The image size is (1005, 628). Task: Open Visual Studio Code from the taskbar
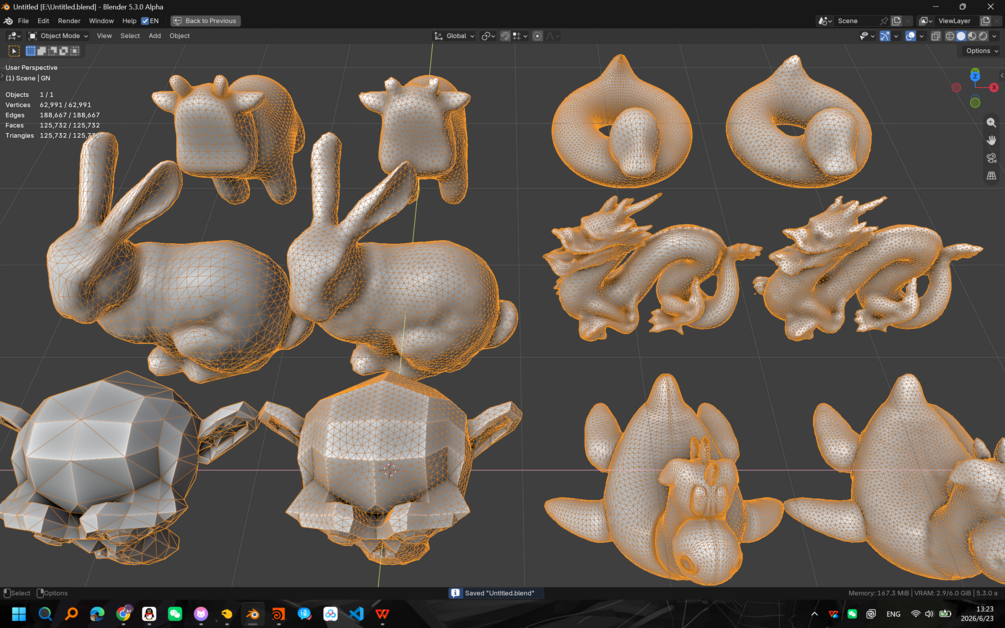(x=356, y=614)
